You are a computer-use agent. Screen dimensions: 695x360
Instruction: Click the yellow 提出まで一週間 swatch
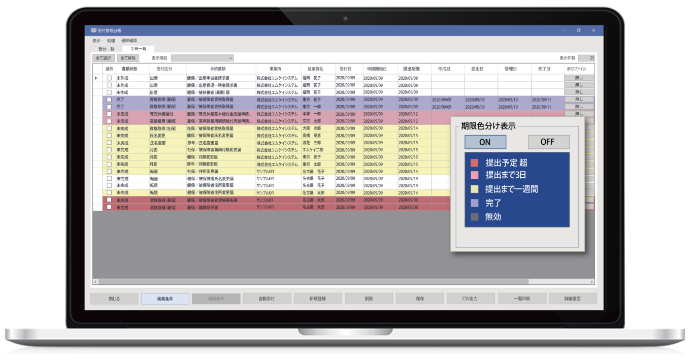[x=474, y=189]
